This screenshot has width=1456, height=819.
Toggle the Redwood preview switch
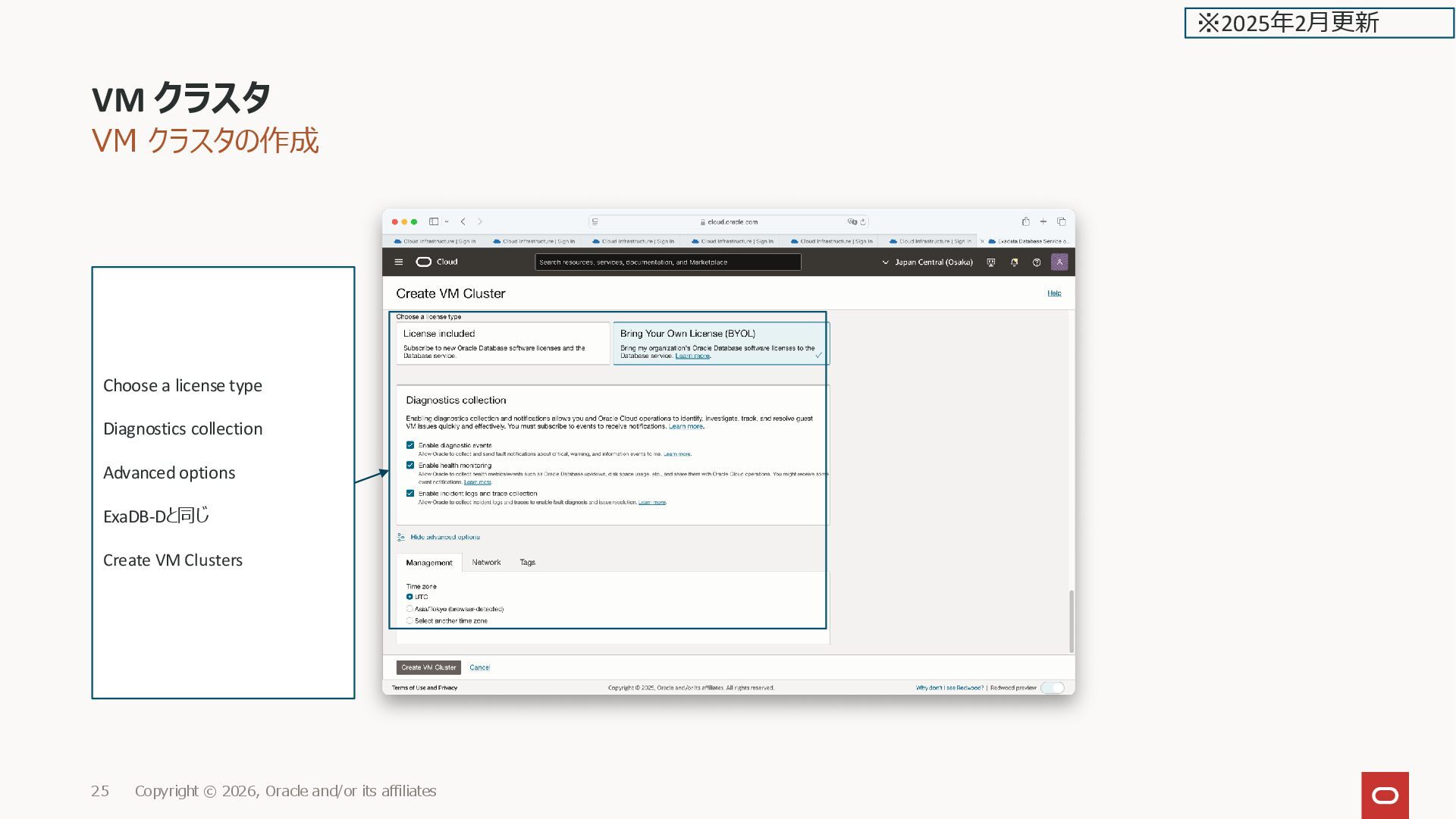coord(1053,688)
